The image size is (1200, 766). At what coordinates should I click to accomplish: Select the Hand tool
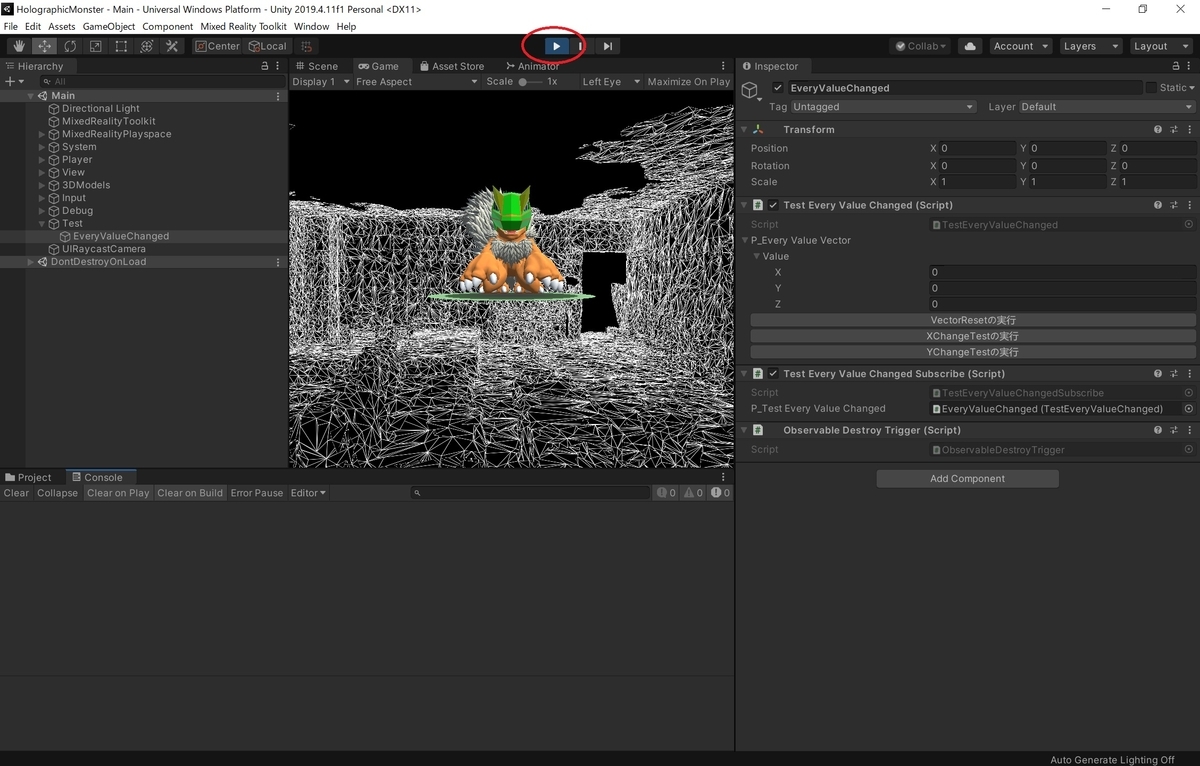(x=19, y=46)
